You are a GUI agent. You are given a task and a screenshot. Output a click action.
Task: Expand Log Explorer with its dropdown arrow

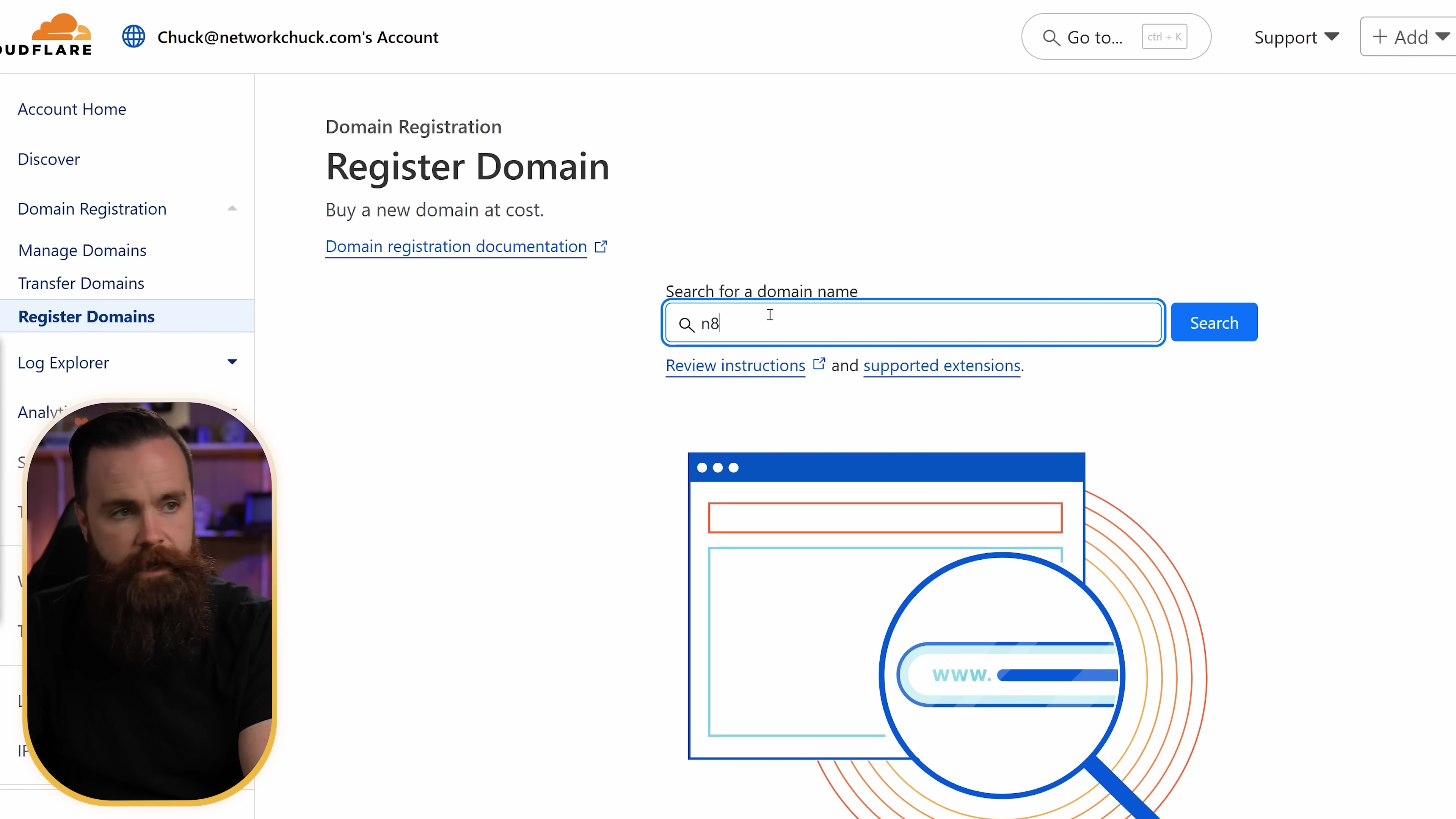click(x=232, y=362)
